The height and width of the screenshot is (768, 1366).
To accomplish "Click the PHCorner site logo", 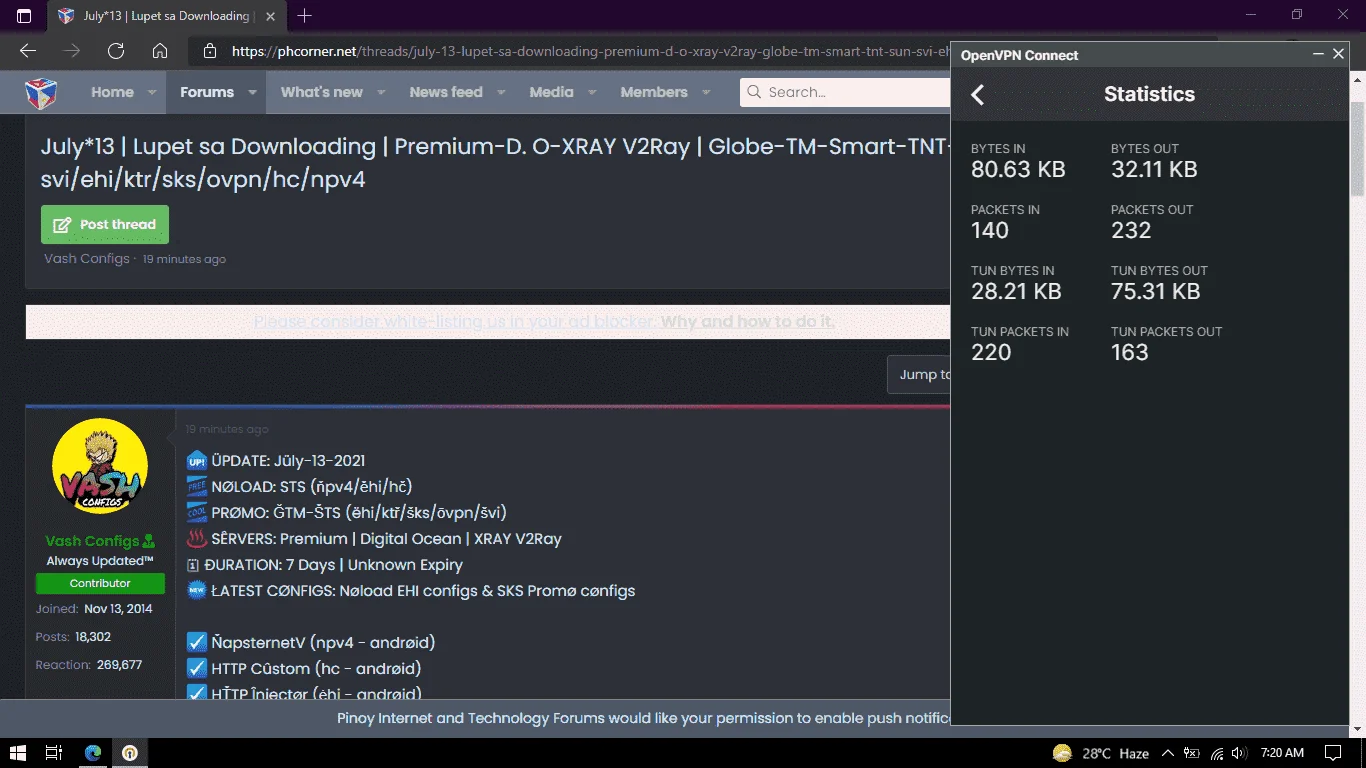I will pyautogui.click(x=41, y=92).
